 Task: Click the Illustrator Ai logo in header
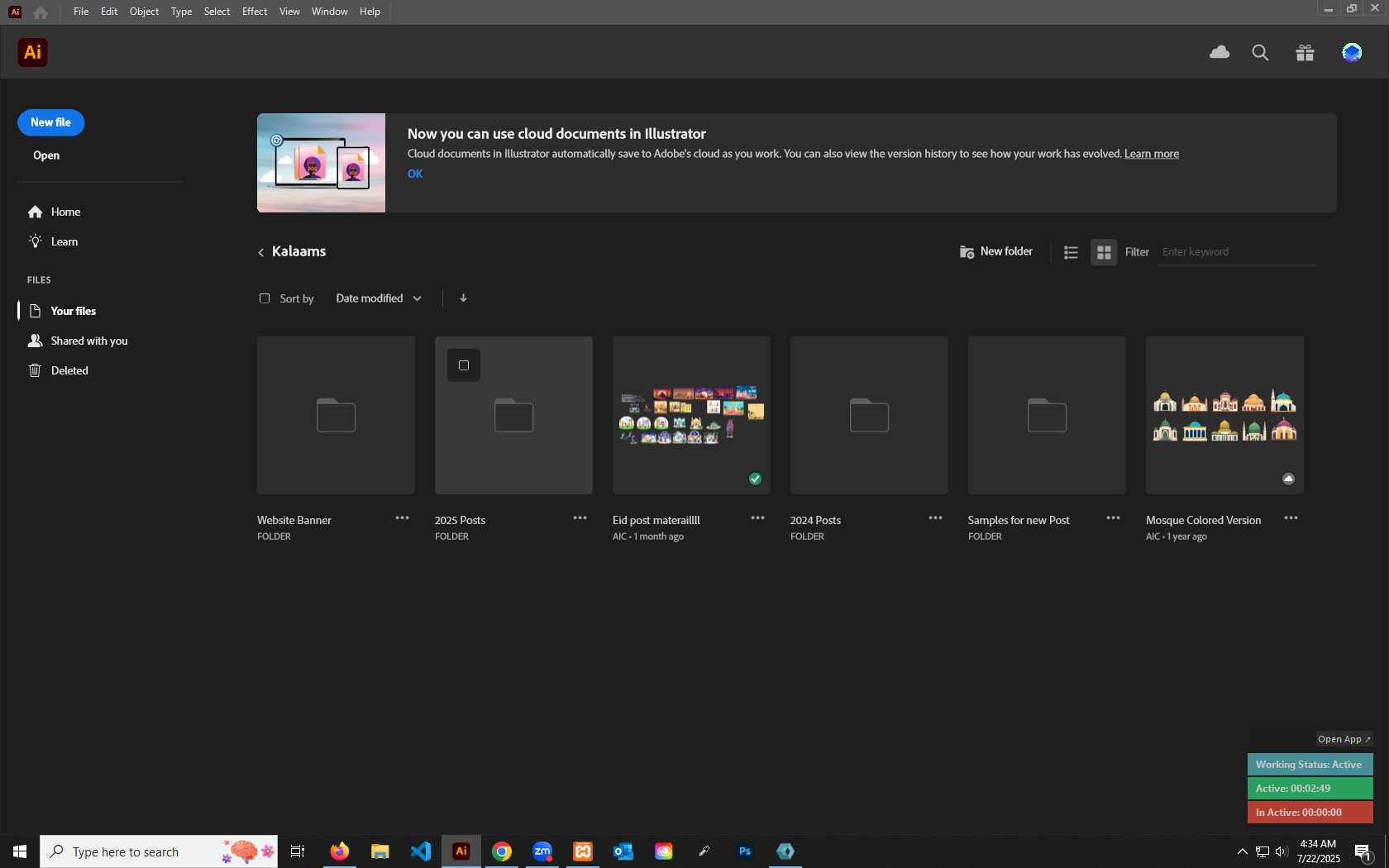tap(32, 52)
